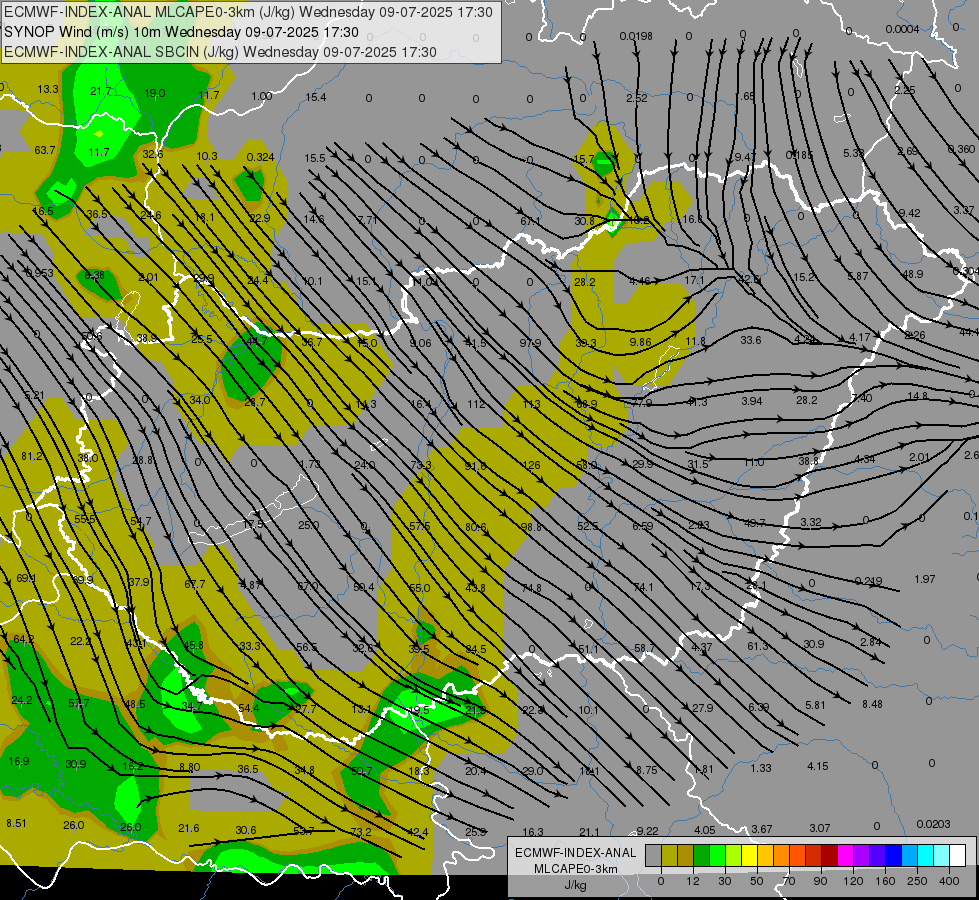
Task: Click the purple legend swatch after 120
Action: click(x=862, y=855)
